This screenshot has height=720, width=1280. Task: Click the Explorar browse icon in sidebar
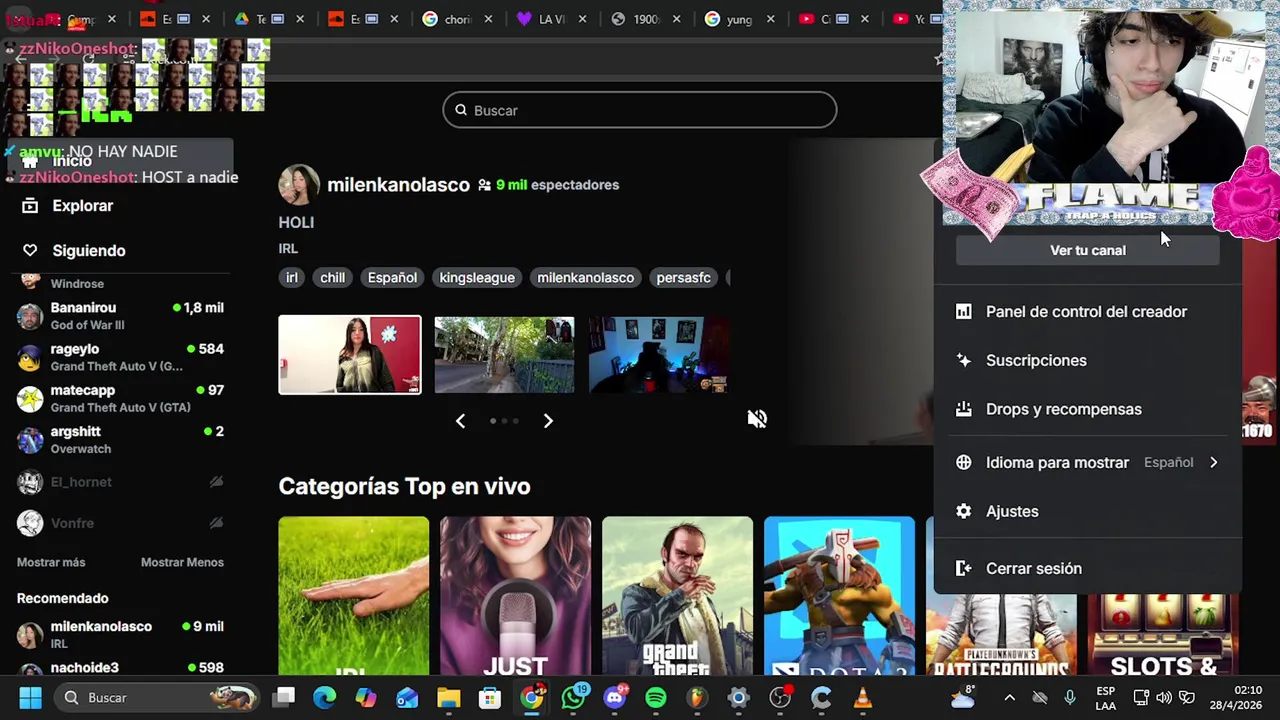click(30, 206)
